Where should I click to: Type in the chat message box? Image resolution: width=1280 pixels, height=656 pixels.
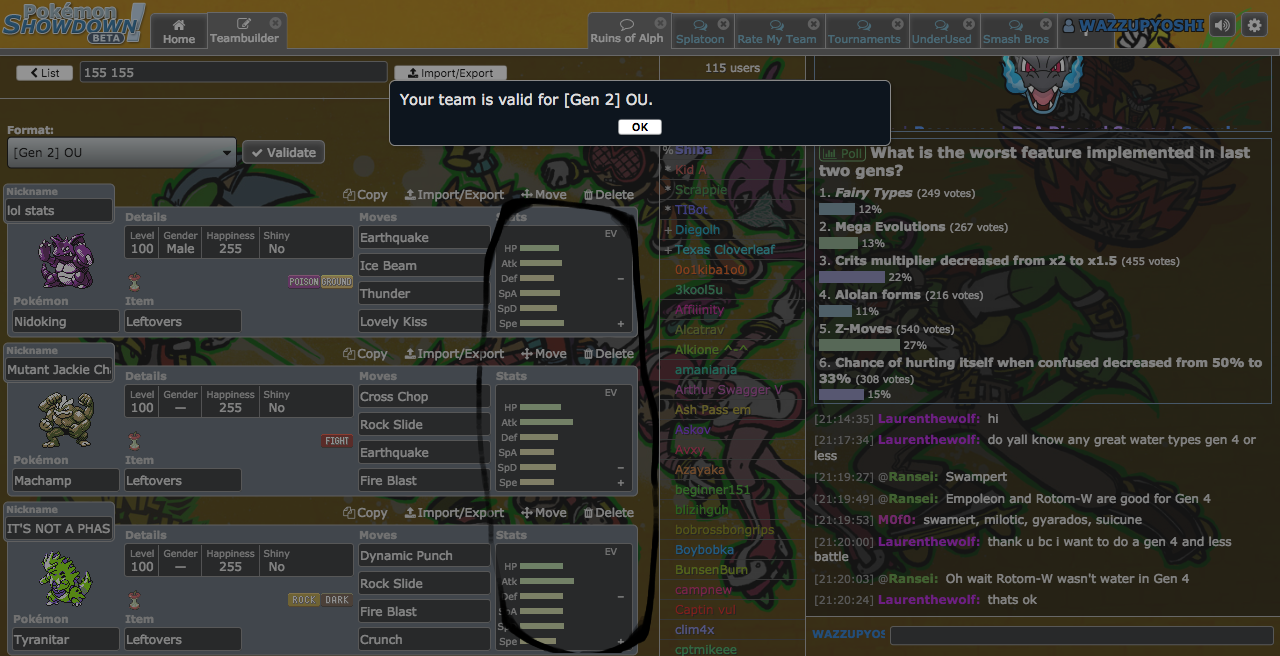pos(1080,635)
